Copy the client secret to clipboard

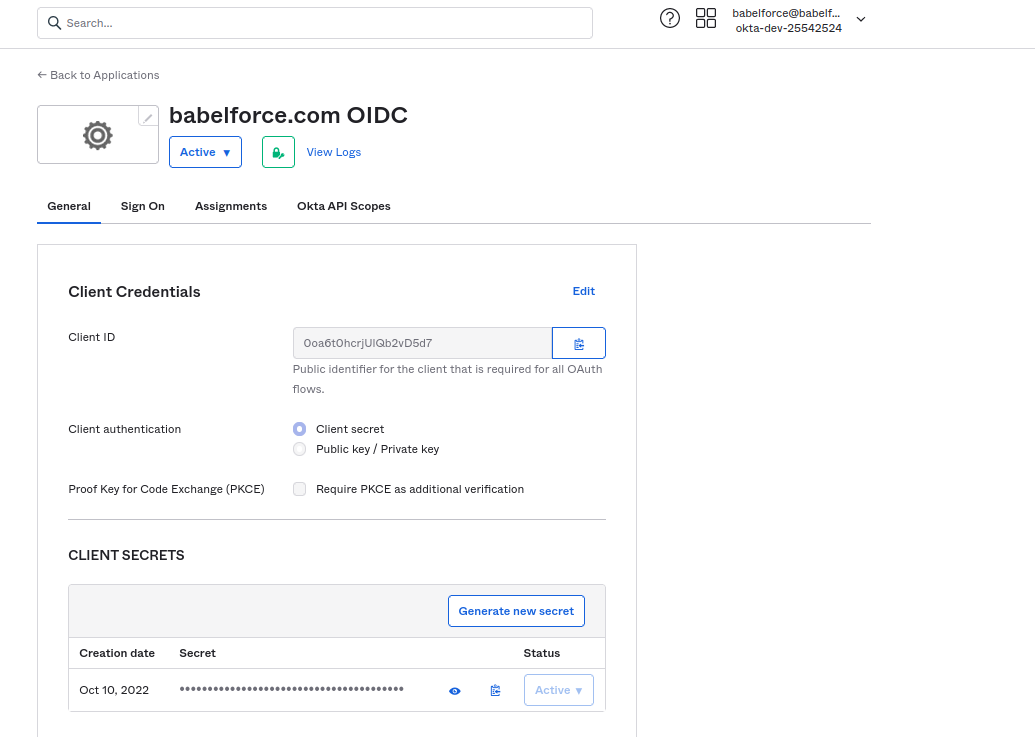point(496,690)
